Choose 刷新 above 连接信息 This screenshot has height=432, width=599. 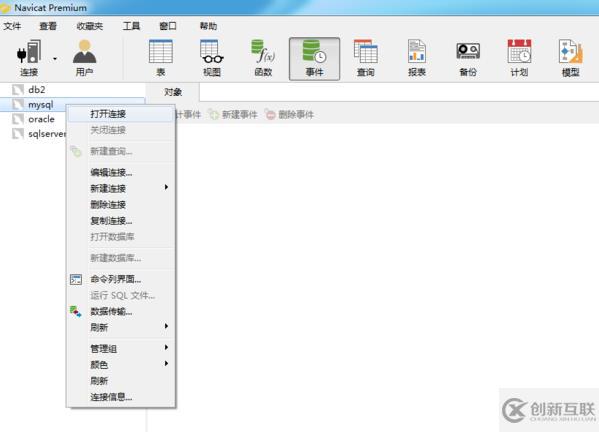(121, 380)
